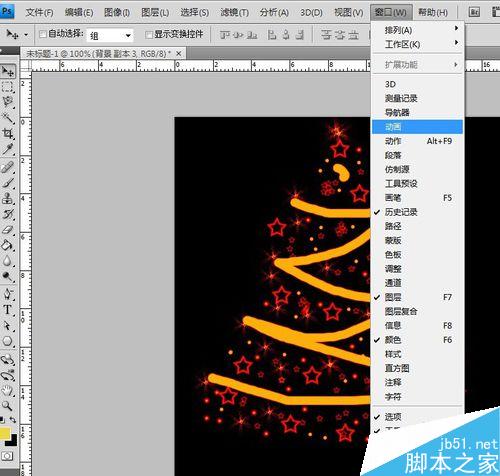The width and height of the screenshot is (500, 476).
Task: Select the Eraser tool
Action: click(x=7, y=230)
